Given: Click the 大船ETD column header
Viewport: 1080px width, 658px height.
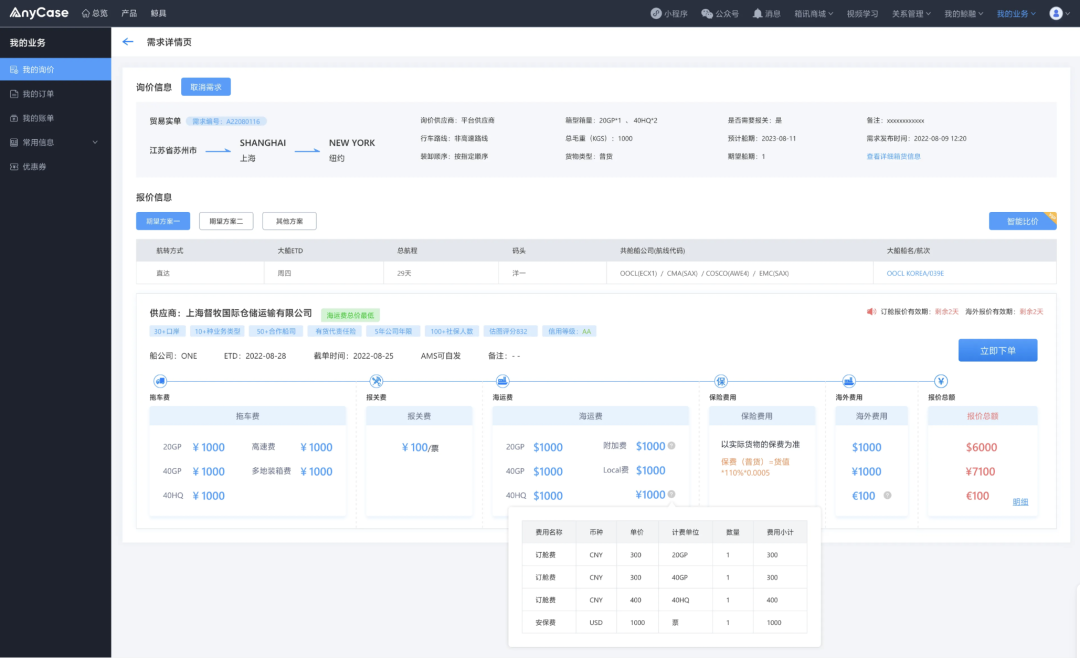Looking at the screenshot, I should (290, 251).
